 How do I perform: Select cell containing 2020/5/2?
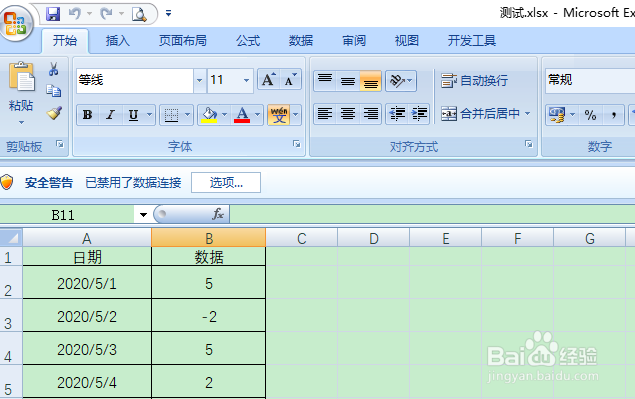(87, 316)
